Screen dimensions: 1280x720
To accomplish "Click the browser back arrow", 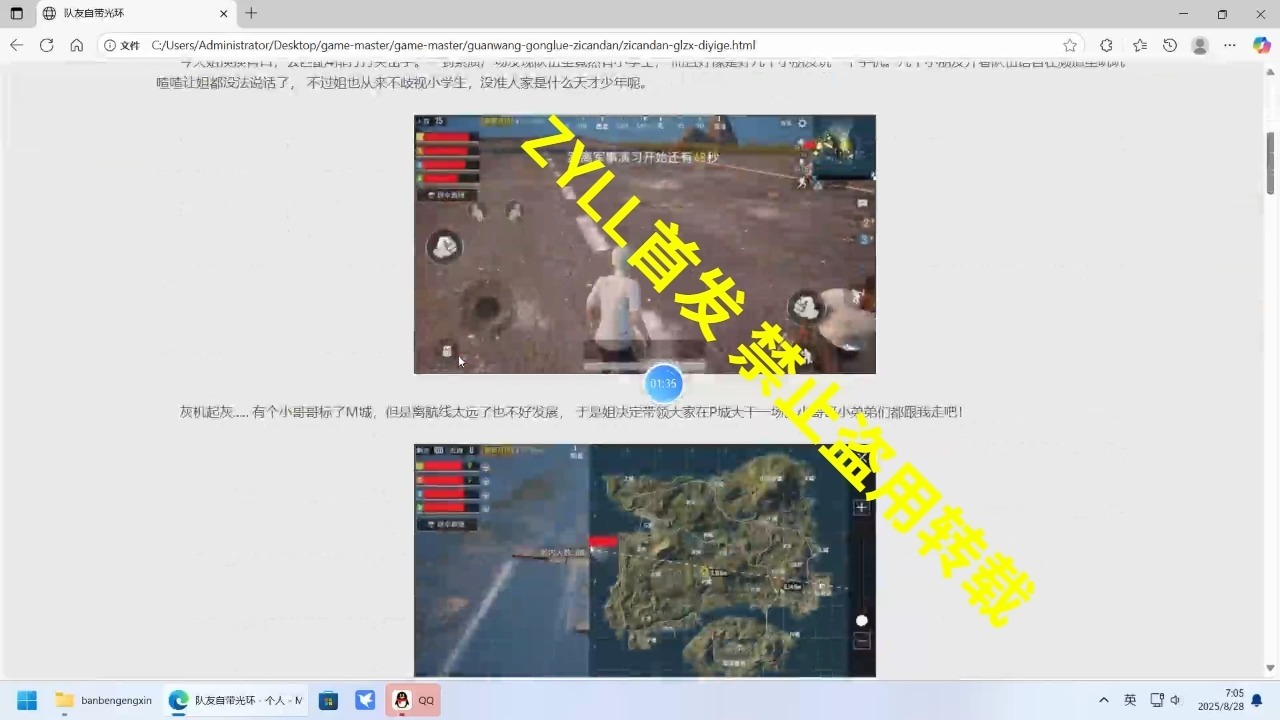I will point(16,45).
